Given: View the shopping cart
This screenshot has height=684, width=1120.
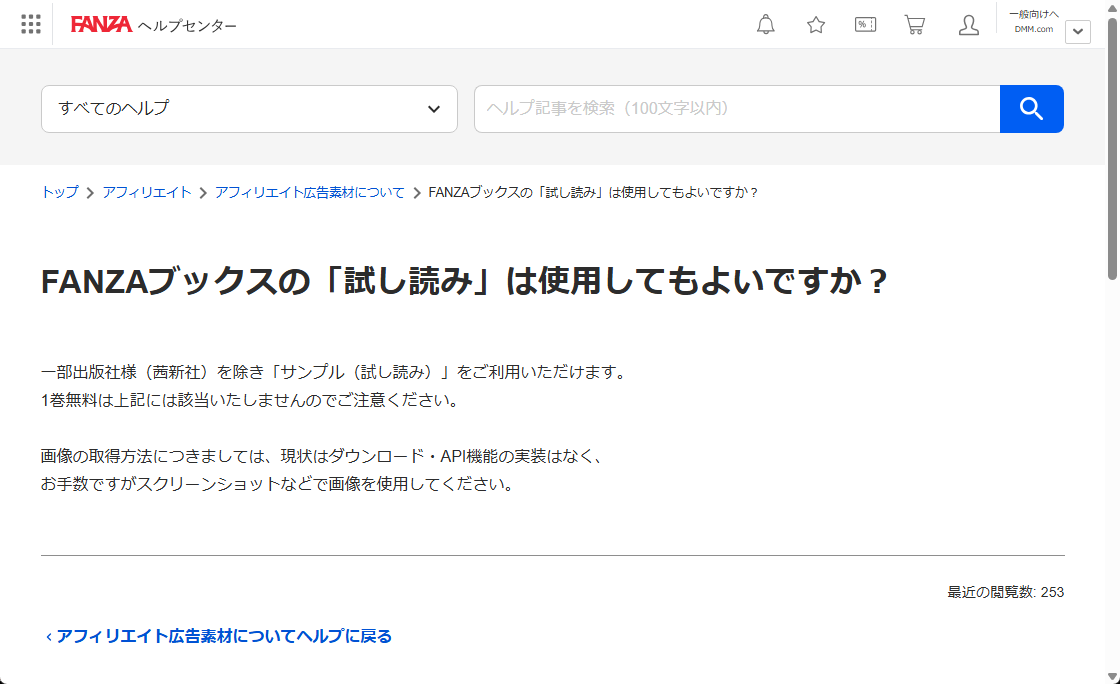Looking at the screenshot, I should point(914,25).
